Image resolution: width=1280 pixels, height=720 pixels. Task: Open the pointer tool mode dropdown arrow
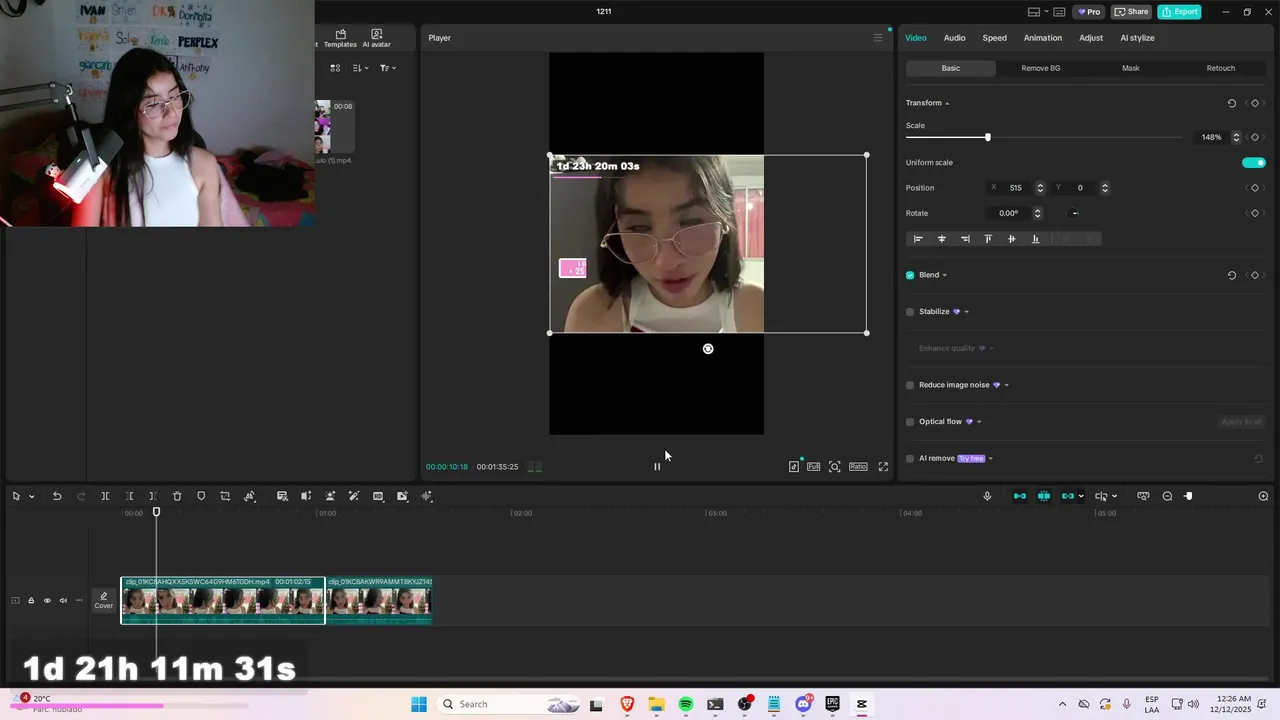pyautogui.click(x=31, y=496)
